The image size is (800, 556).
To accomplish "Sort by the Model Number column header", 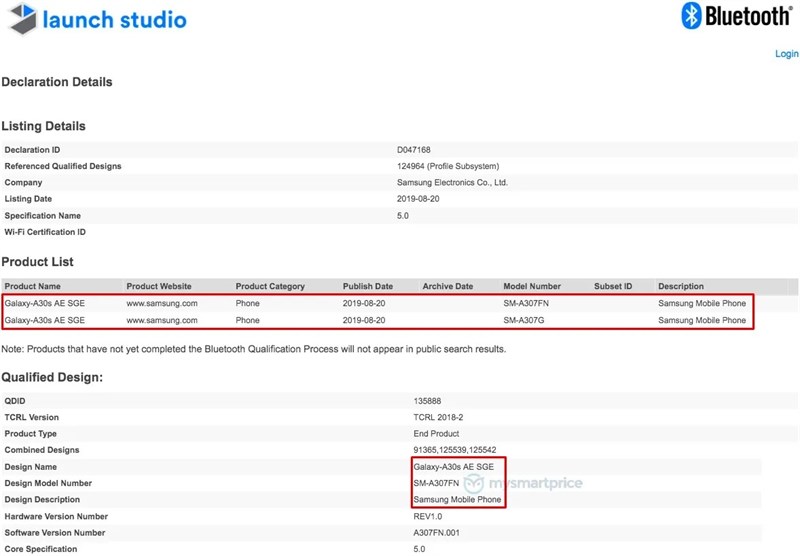I will [x=531, y=286].
